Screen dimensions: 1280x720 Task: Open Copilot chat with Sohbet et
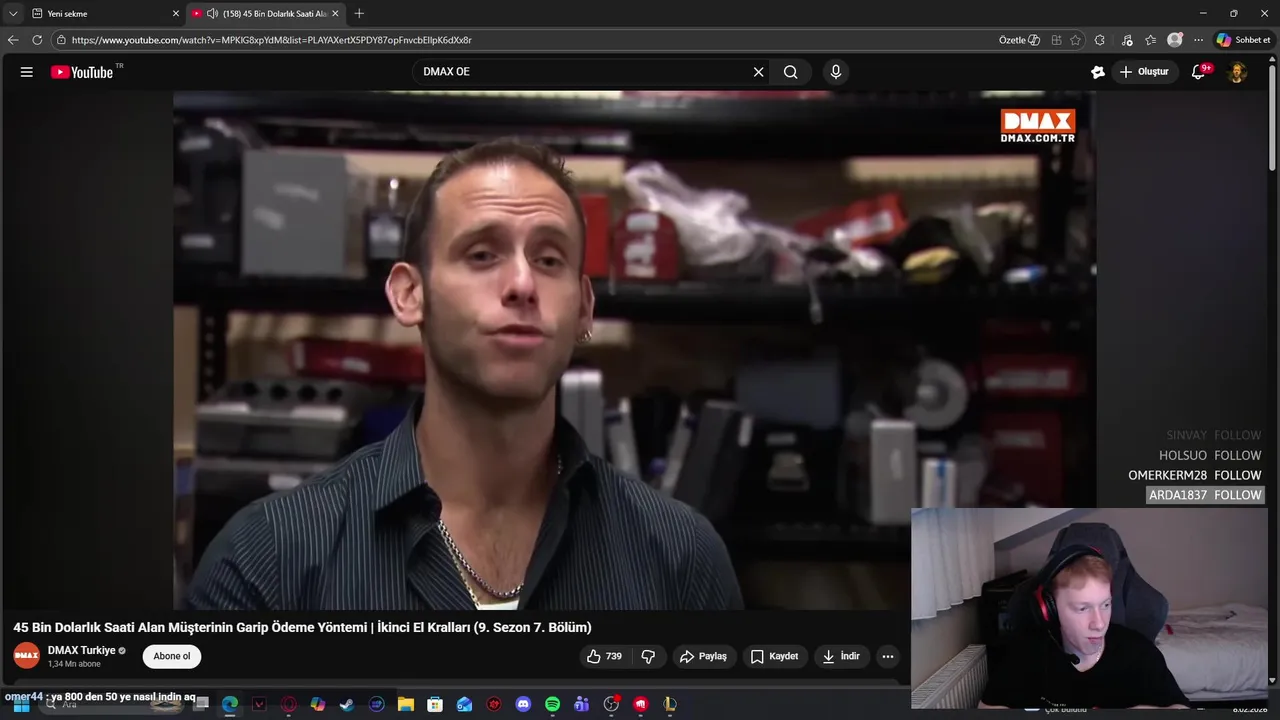coord(1244,40)
